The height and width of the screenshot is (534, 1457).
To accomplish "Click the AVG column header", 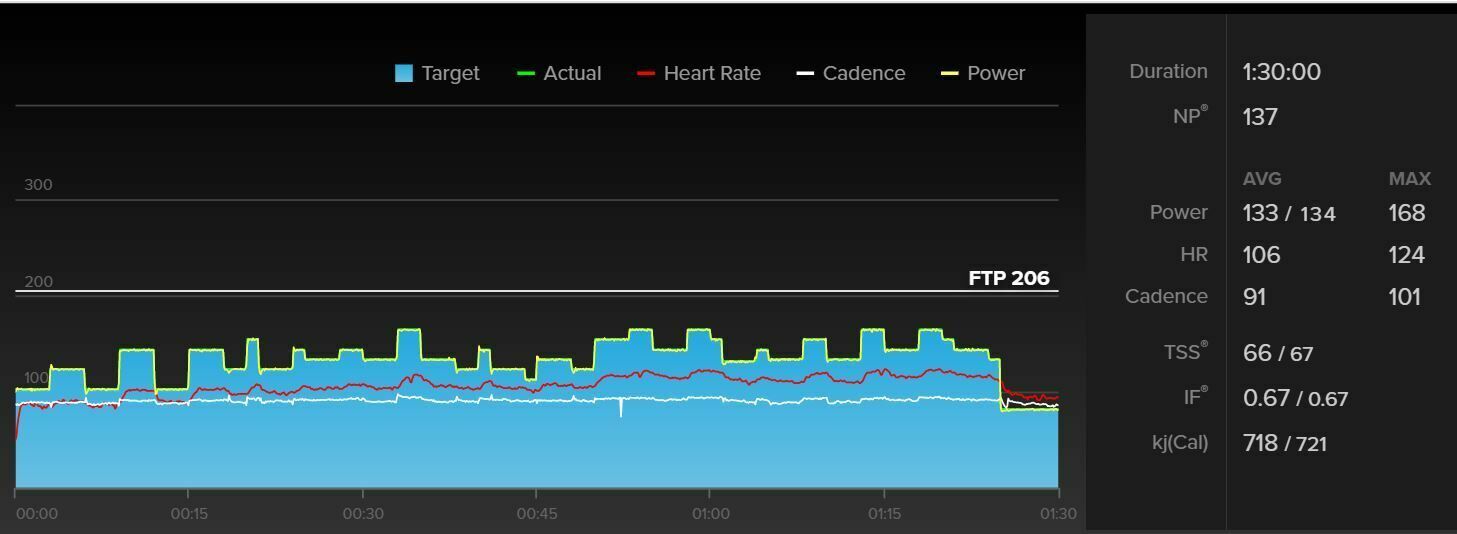I will [1261, 179].
